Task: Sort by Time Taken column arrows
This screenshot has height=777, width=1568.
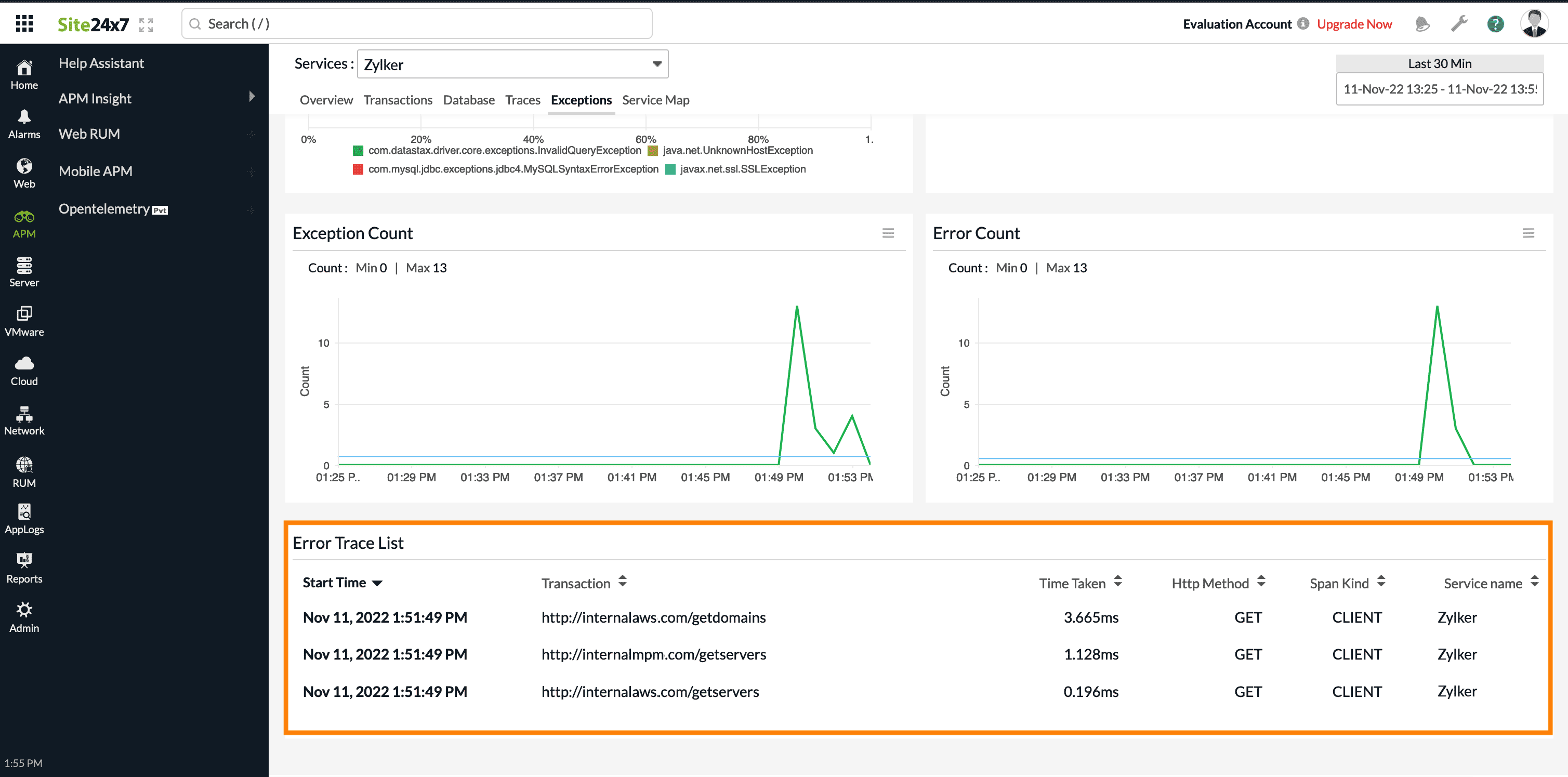Action: coord(1117,582)
